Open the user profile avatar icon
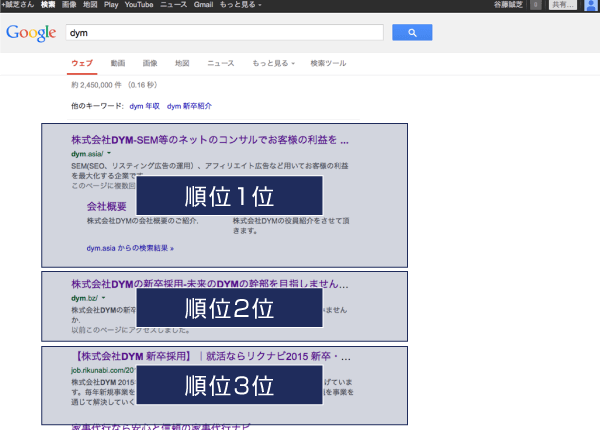This screenshot has height=430, width=600. tap(591, 5)
